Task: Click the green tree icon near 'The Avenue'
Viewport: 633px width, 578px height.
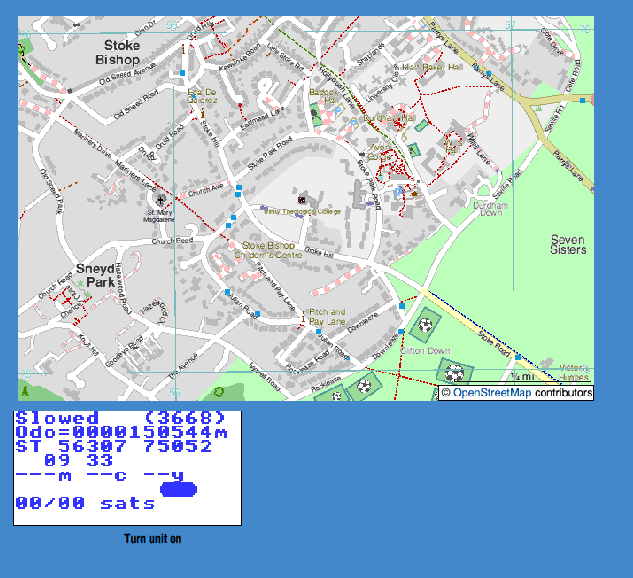Action: click(x=219, y=392)
